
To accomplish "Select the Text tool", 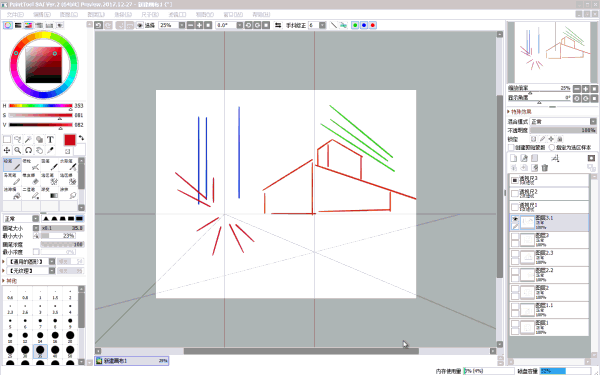I will (x=50, y=139).
